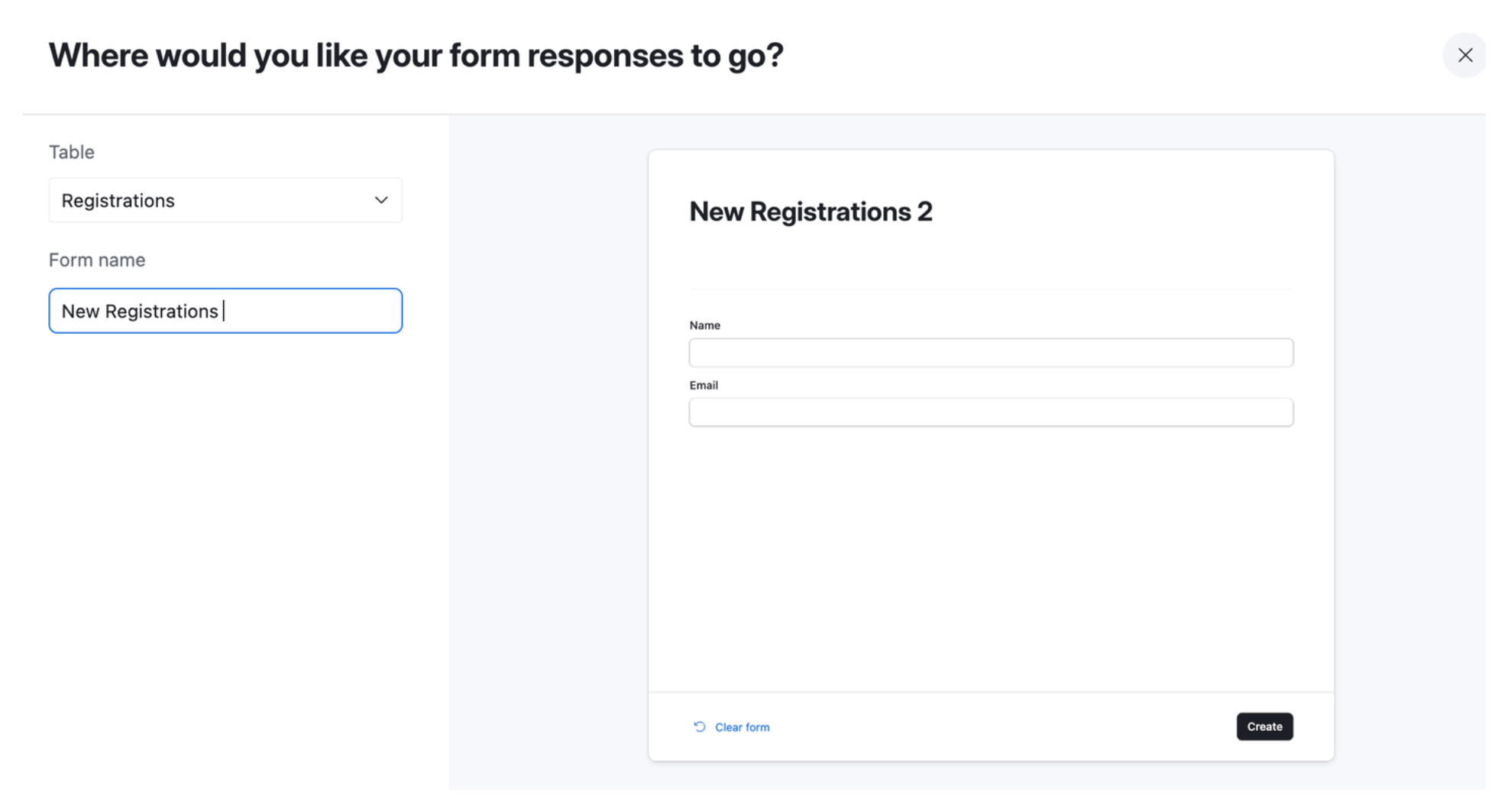1508x812 pixels.
Task: Click the Email input box on the form
Action: click(x=991, y=412)
